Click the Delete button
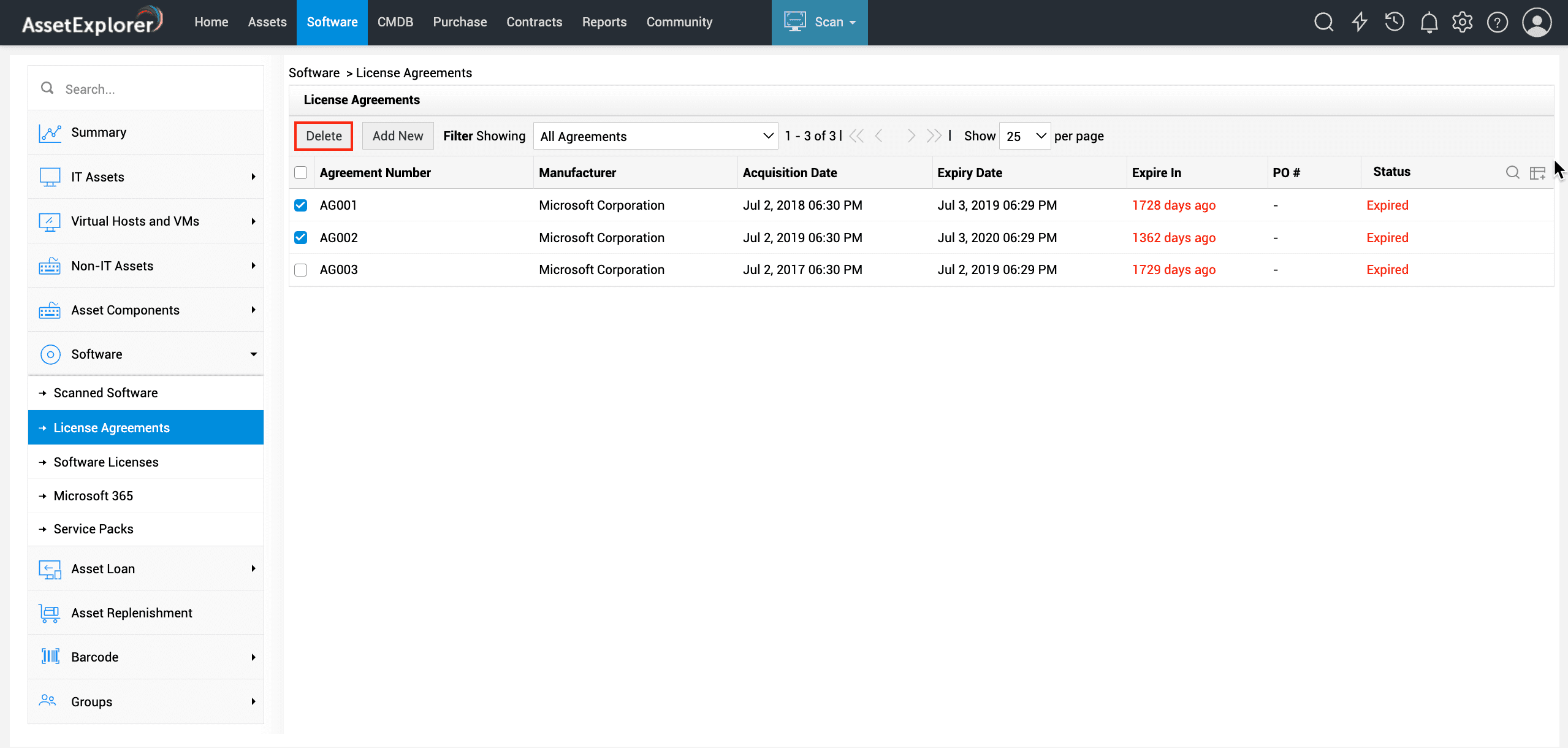1568x748 pixels. click(x=324, y=136)
